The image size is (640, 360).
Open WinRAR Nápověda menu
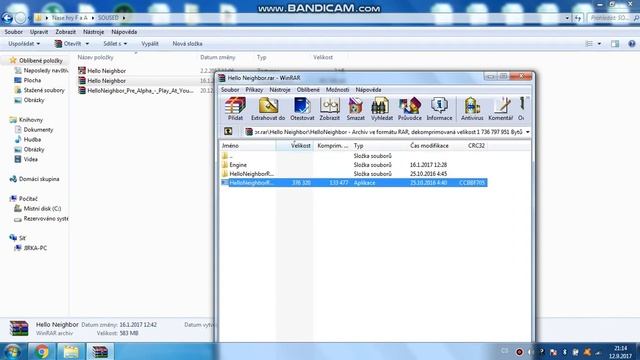point(368,89)
